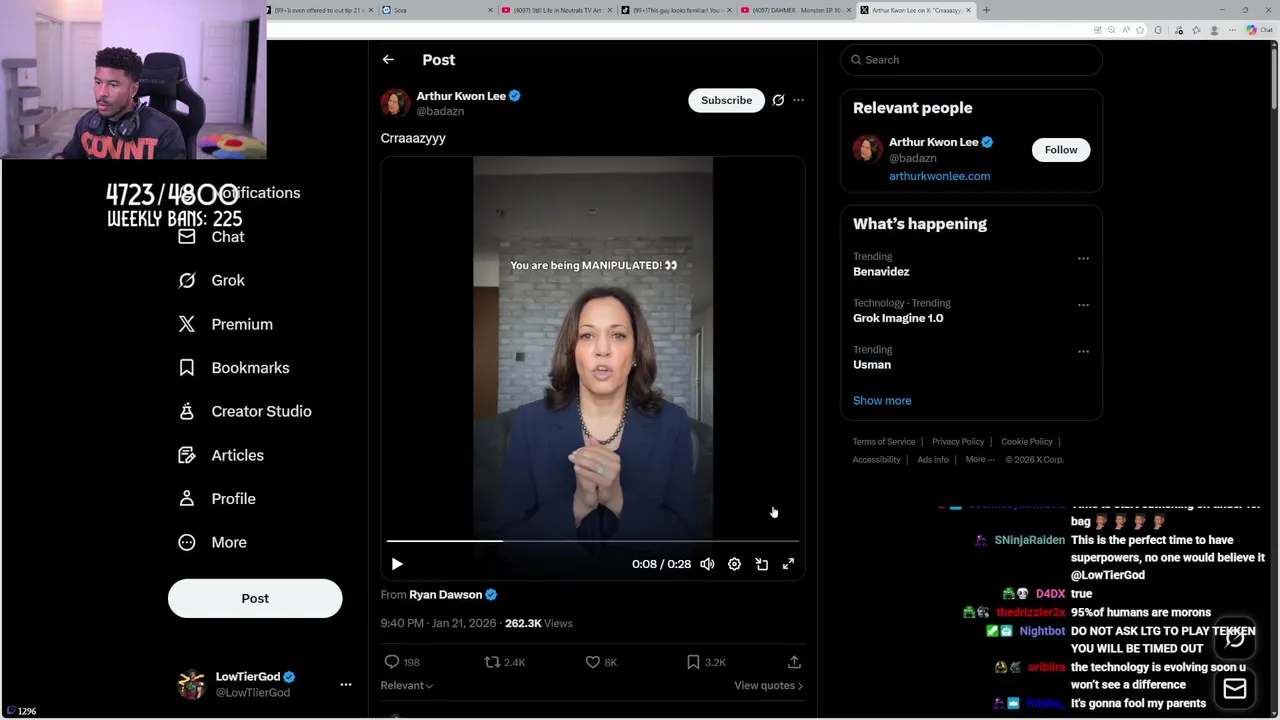Open Privacy Policy footer link
This screenshot has height=720, width=1280.
coord(958,442)
